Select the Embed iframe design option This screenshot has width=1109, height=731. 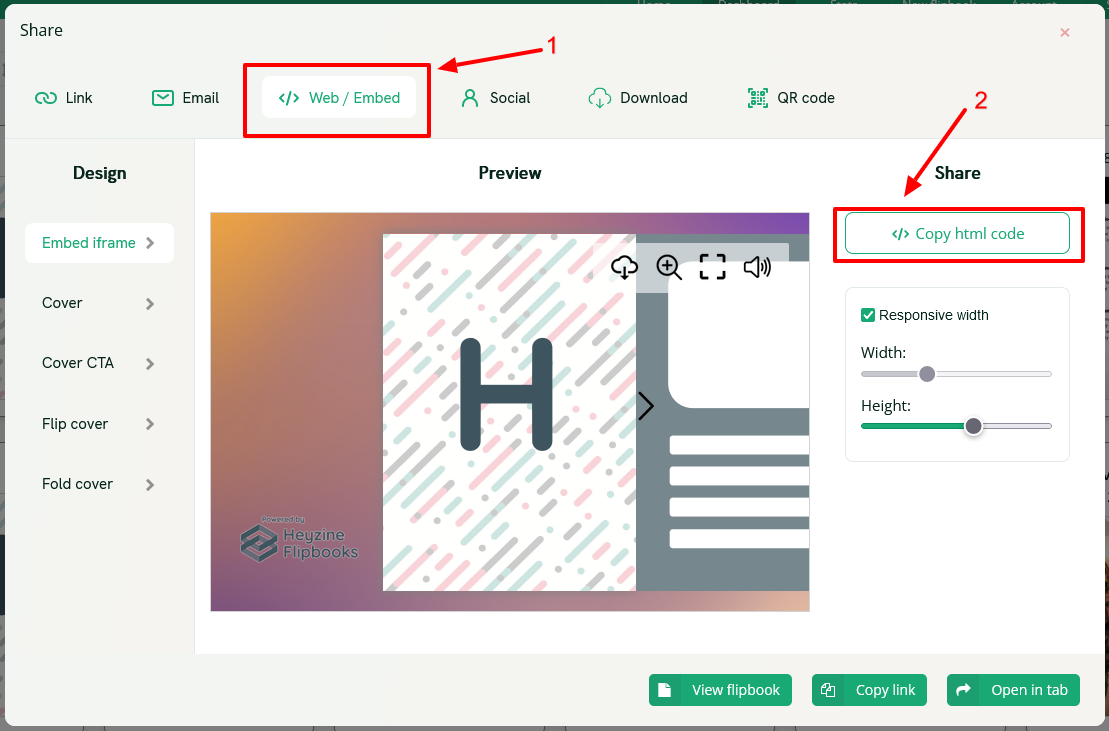pyautogui.click(x=99, y=243)
